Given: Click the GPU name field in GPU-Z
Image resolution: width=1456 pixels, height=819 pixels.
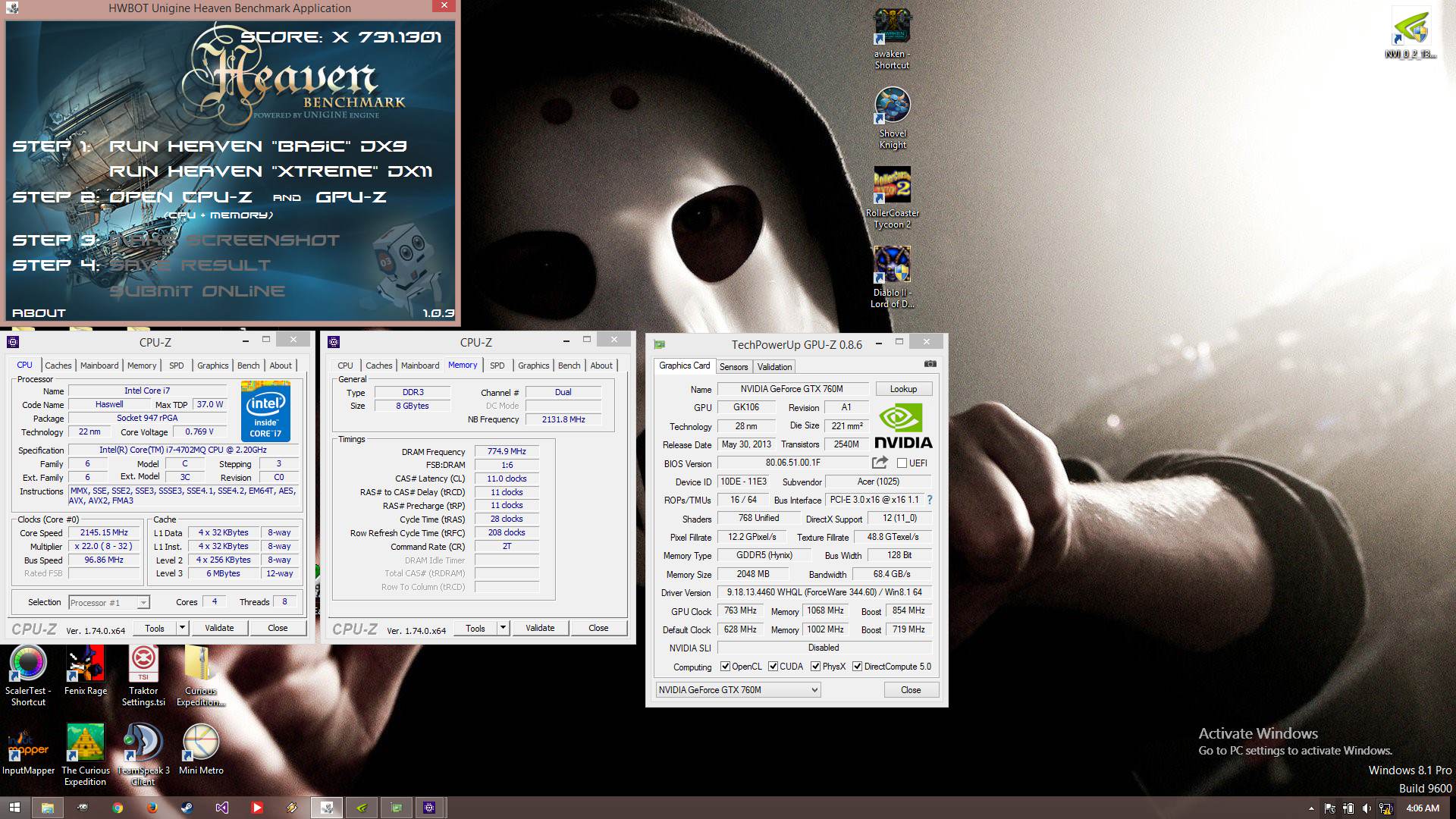Looking at the screenshot, I should coord(792,389).
